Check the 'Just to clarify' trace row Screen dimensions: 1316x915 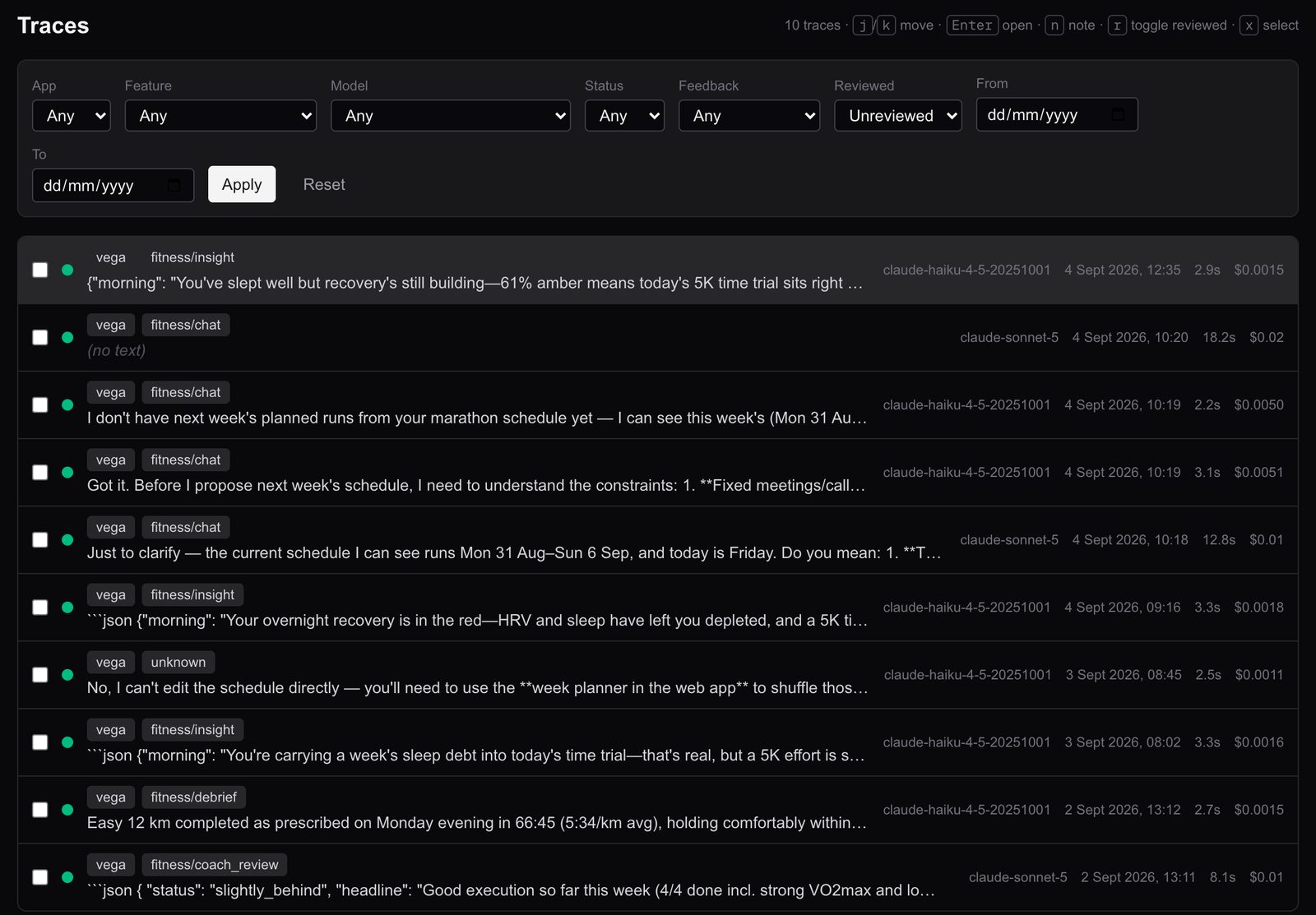click(39, 539)
